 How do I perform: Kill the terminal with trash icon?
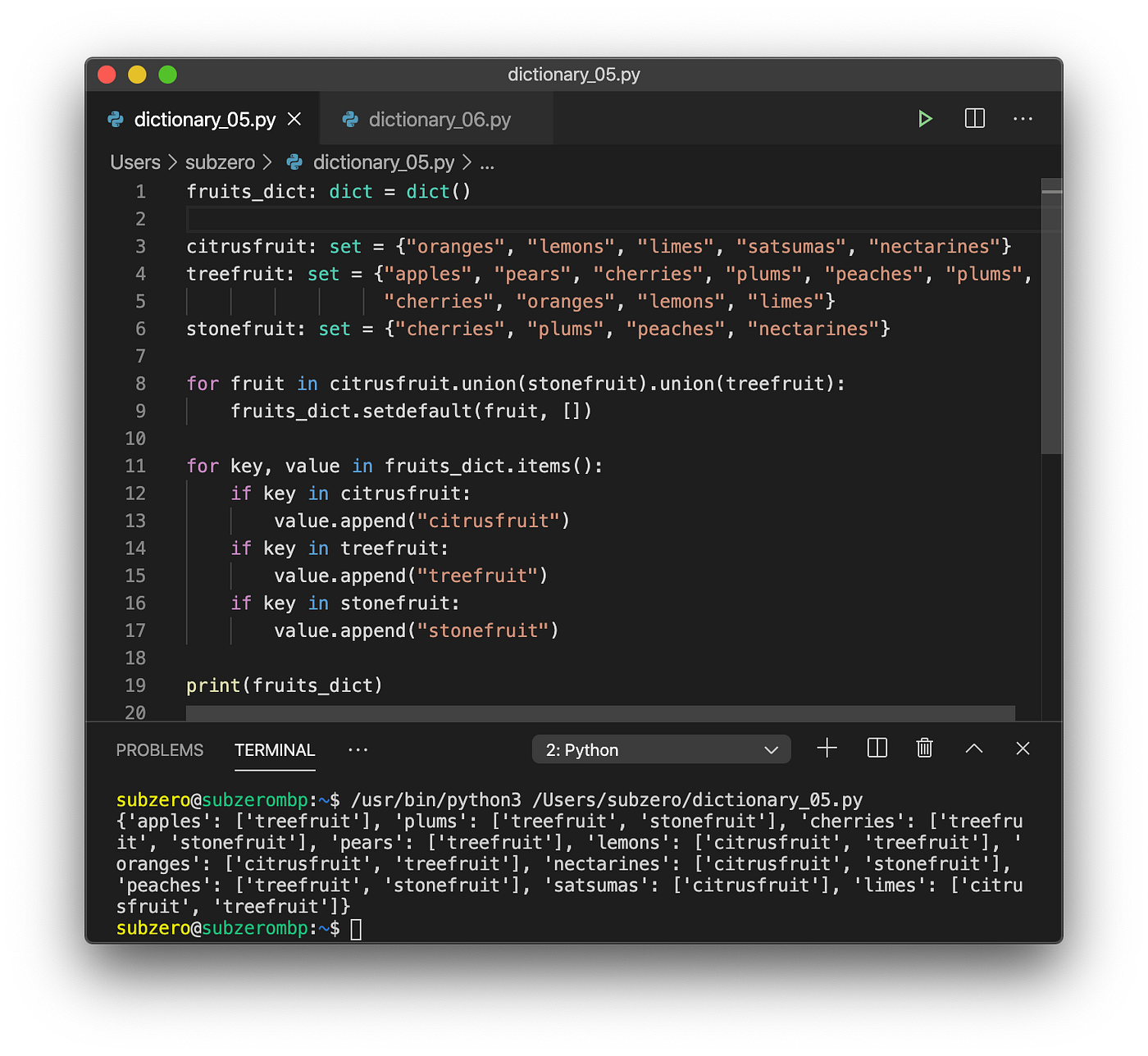tap(924, 748)
